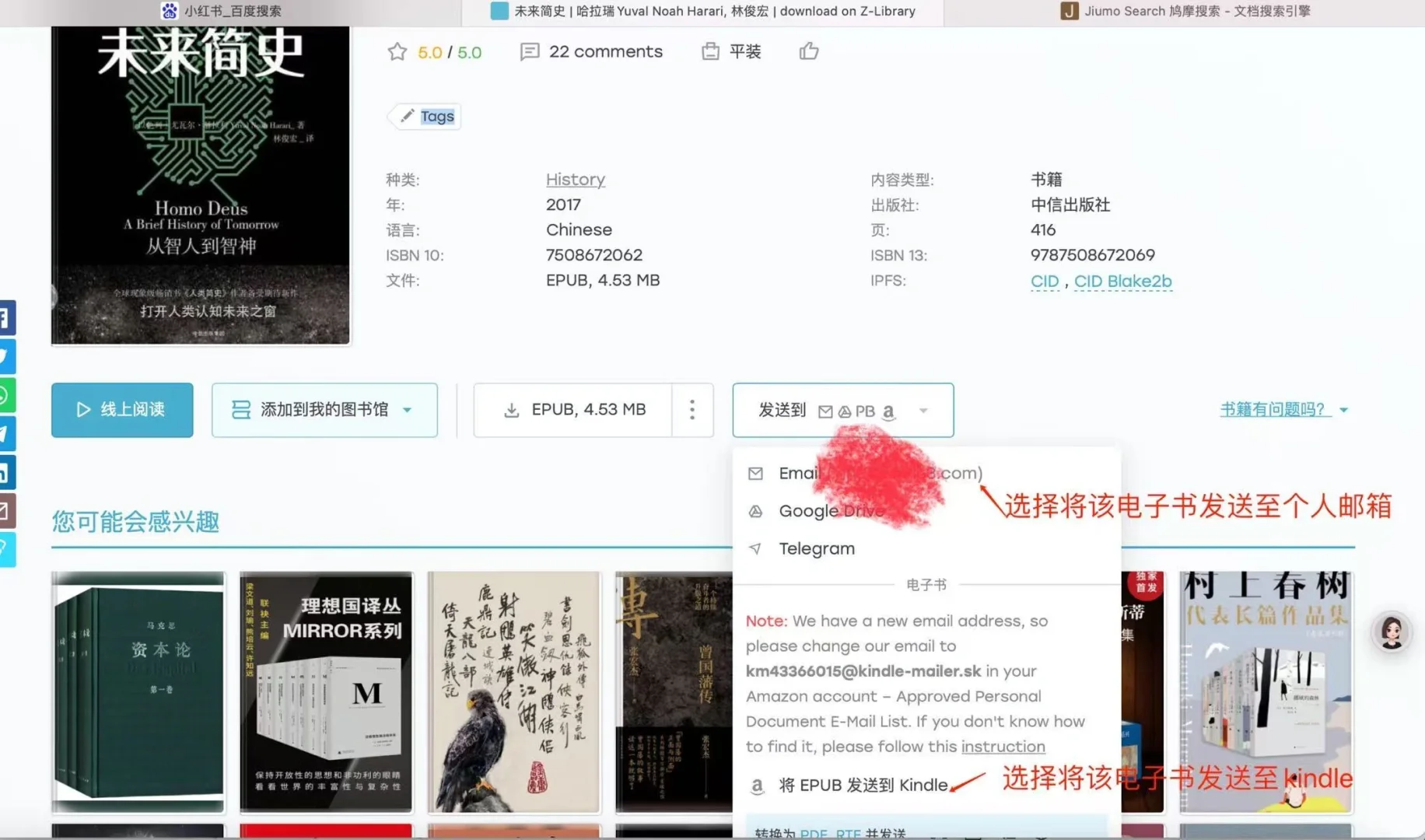
Task: Open the instruction link in note
Action: 1003,747
